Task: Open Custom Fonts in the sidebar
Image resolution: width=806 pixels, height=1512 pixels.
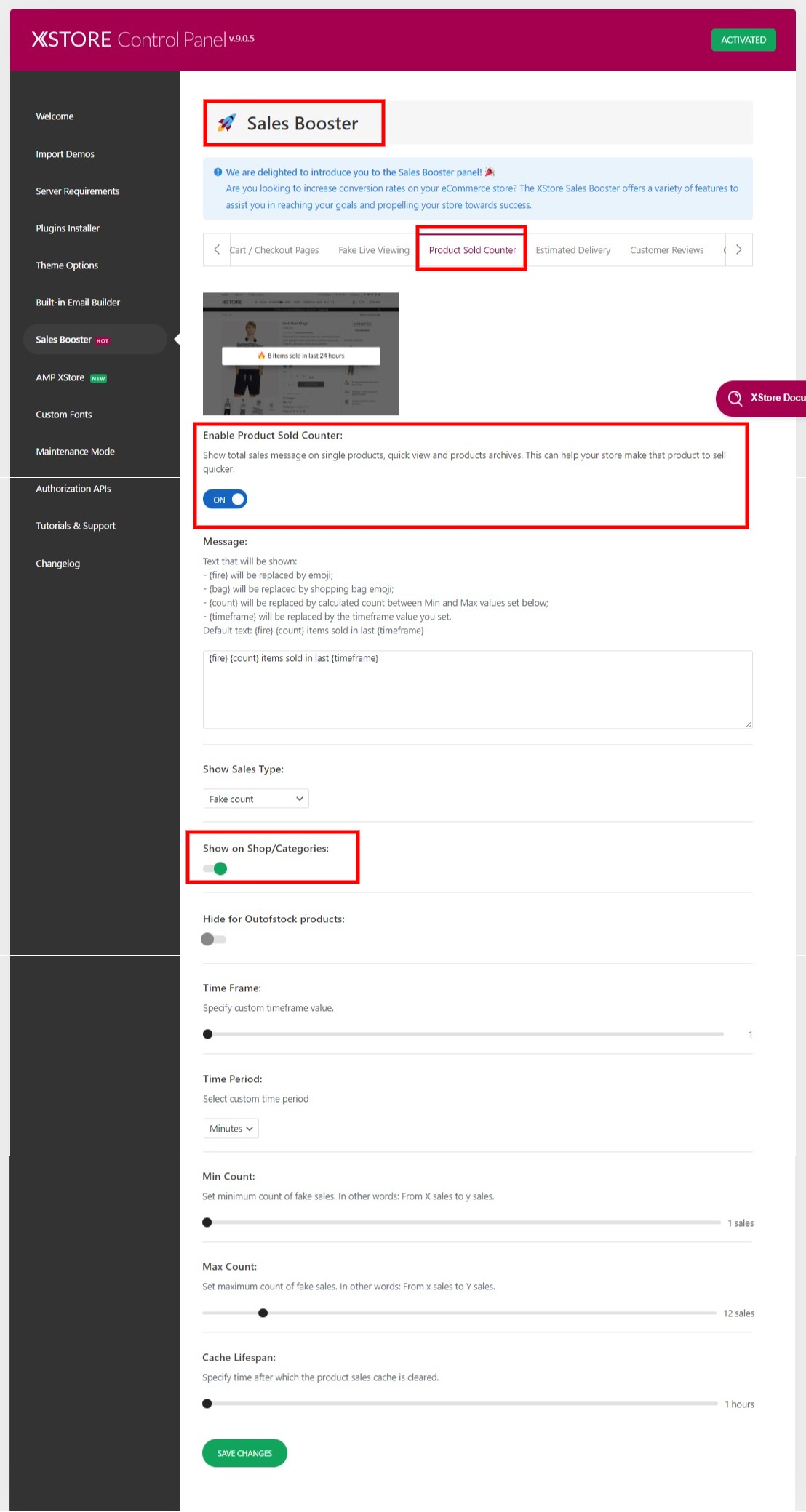Action: [x=64, y=415]
